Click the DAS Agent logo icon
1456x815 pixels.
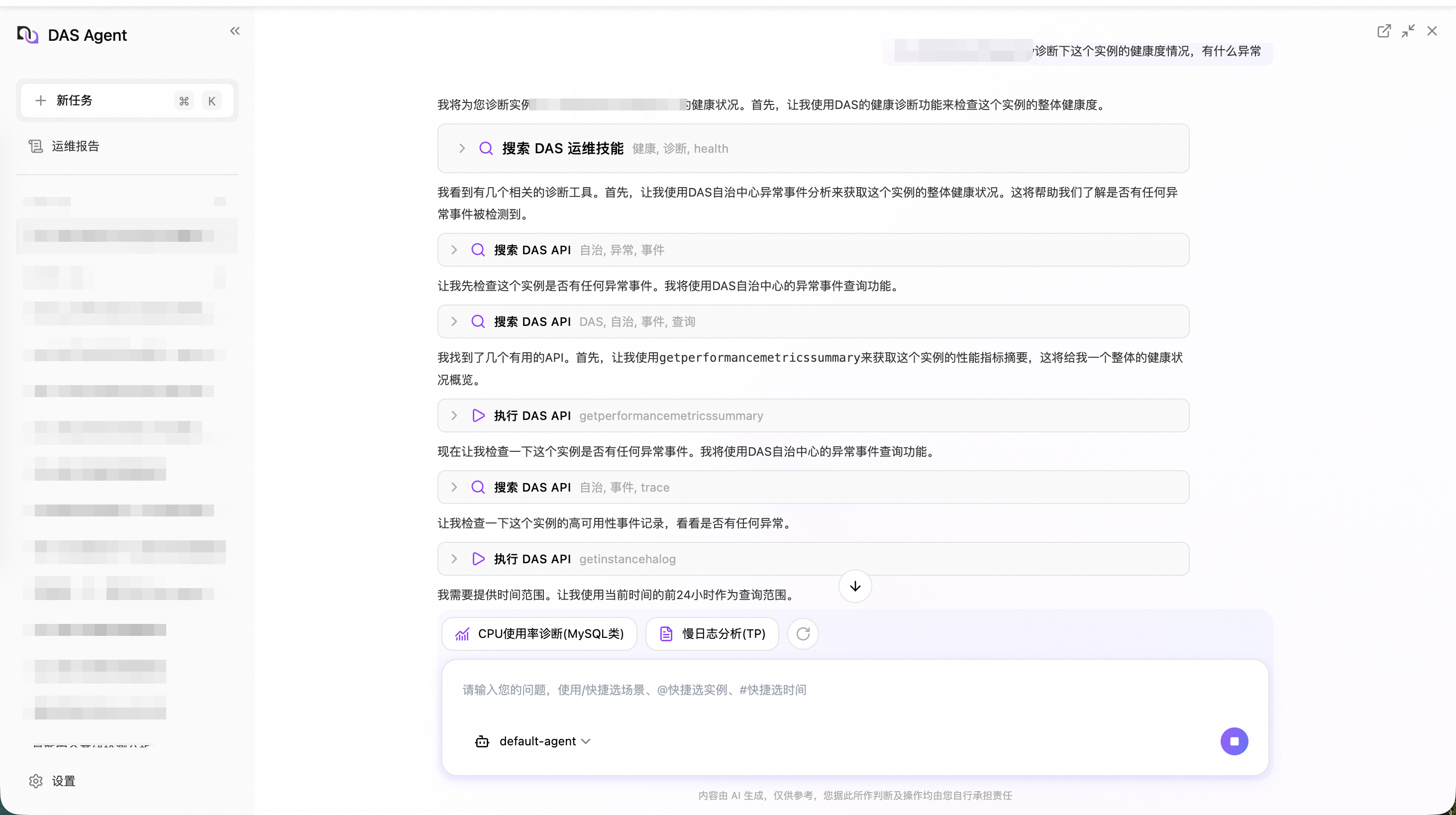tap(27, 35)
